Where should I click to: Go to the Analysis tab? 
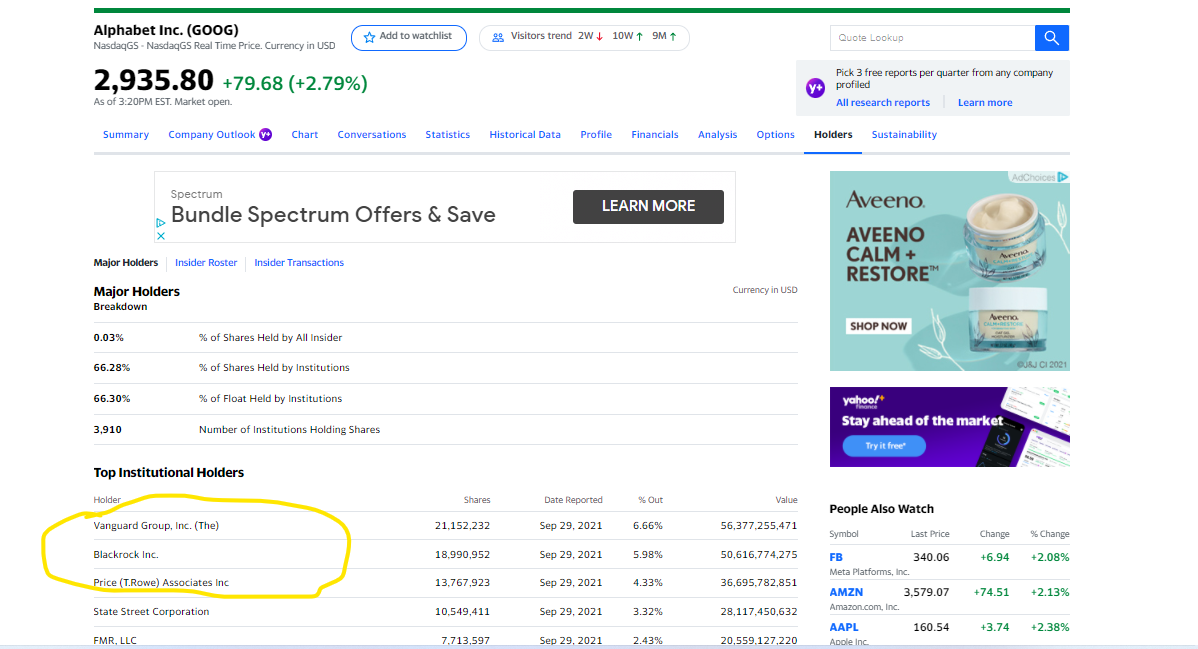717,135
